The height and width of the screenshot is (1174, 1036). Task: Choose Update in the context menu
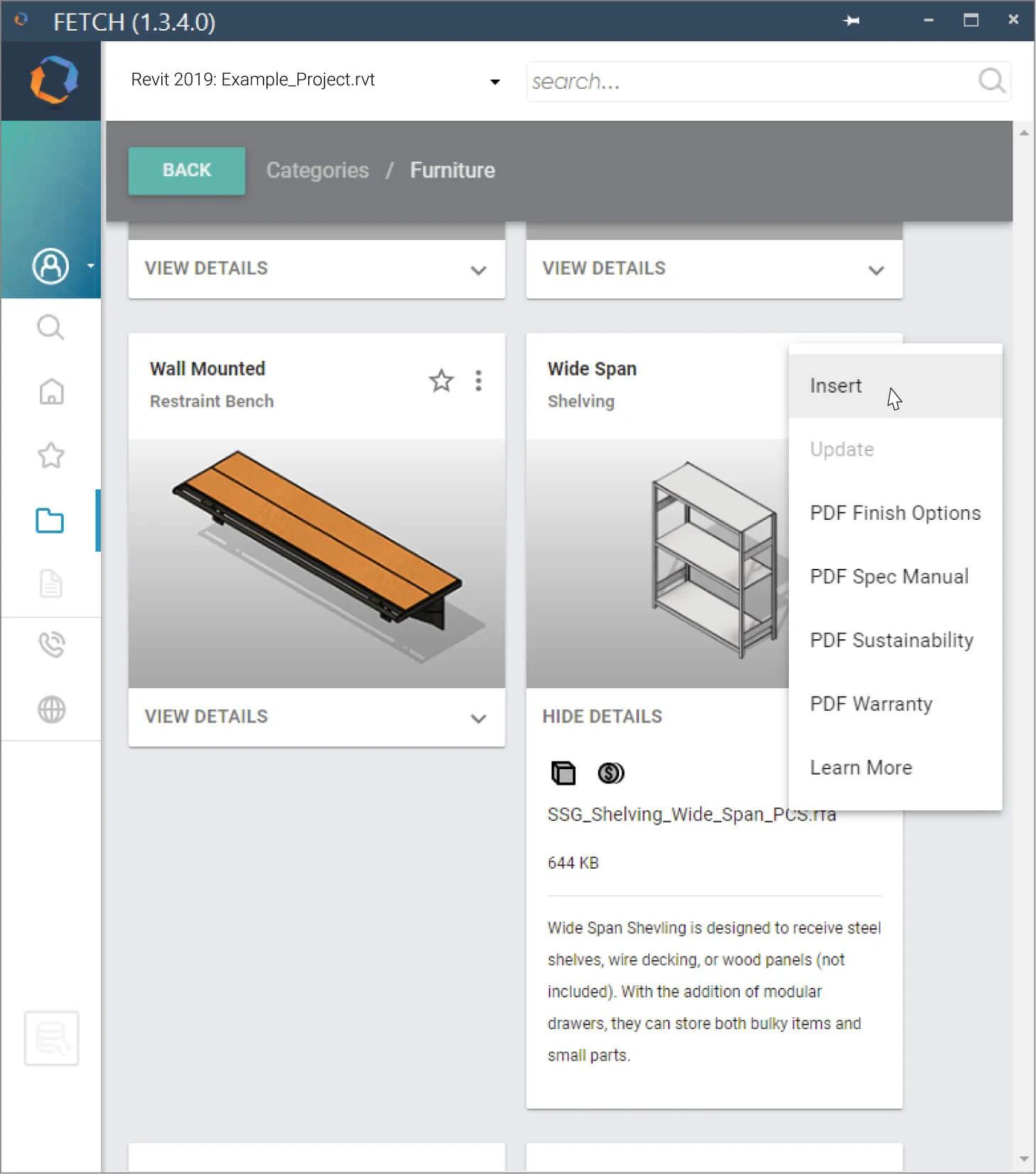(x=895, y=450)
